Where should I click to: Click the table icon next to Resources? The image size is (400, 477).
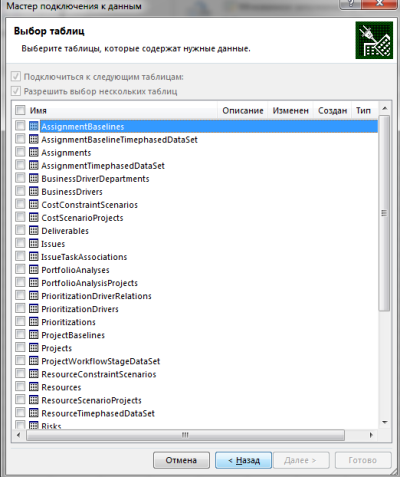pos(34,387)
